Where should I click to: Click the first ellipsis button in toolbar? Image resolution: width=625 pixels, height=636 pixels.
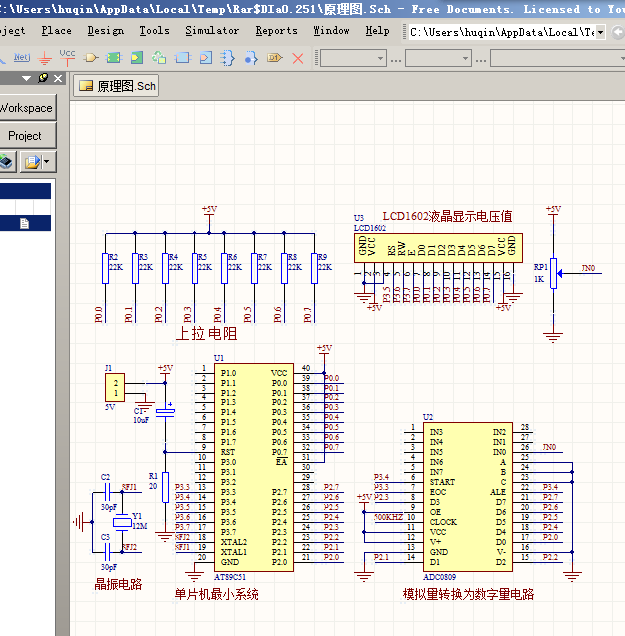pyautogui.click(x=396, y=61)
